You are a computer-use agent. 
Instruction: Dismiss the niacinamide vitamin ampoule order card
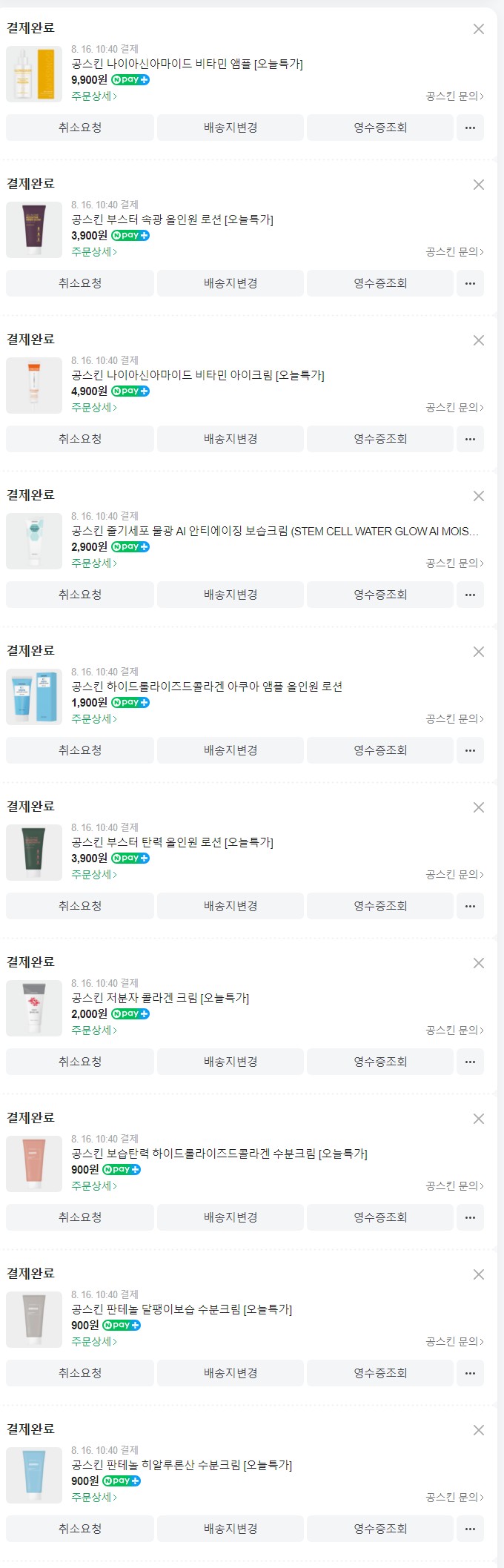coord(478,29)
